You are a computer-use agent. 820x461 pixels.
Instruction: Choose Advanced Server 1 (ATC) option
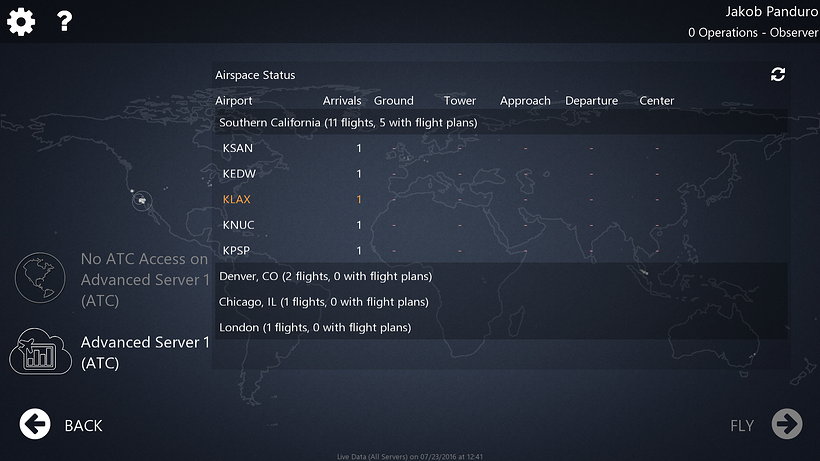145,352
